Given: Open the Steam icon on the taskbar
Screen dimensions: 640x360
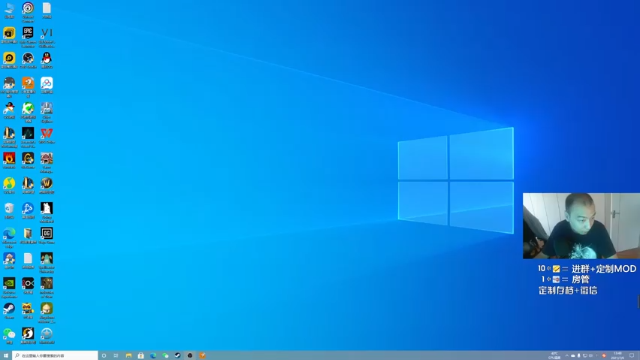Looking at the screenshot, I should point(178,356).
